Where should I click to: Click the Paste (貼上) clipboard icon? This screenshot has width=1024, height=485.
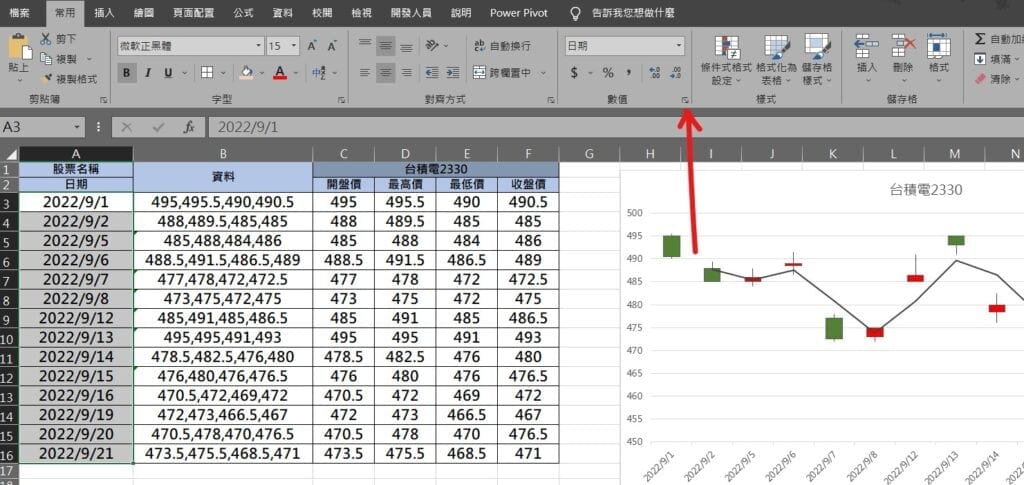(x=18, y=47)
